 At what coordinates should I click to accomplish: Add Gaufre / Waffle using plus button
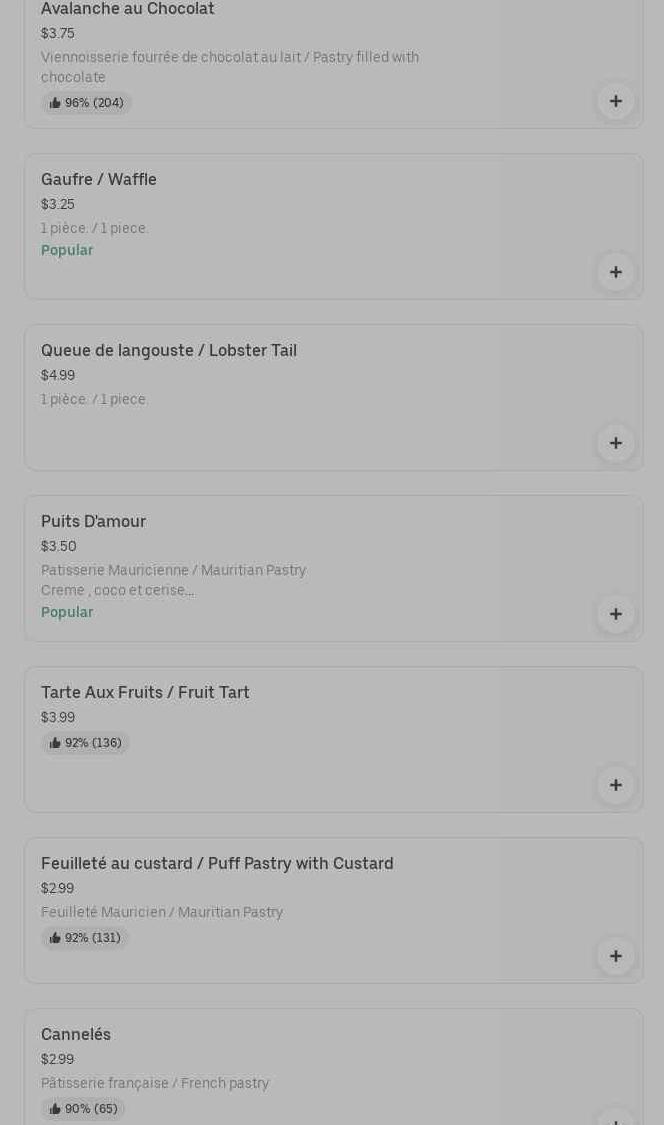click(x=615, y=272)
